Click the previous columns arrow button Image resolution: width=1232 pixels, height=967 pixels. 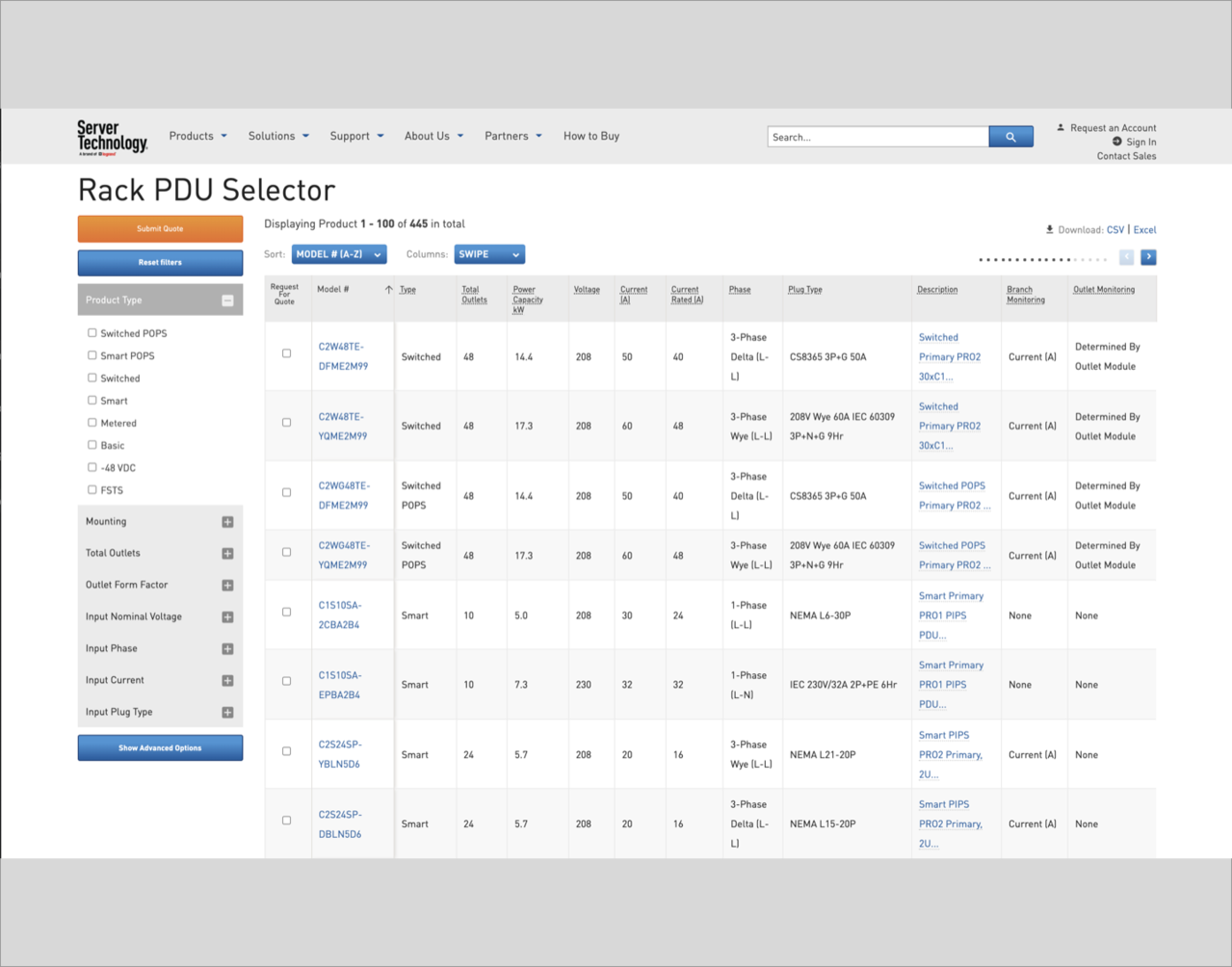[1126, 257]
